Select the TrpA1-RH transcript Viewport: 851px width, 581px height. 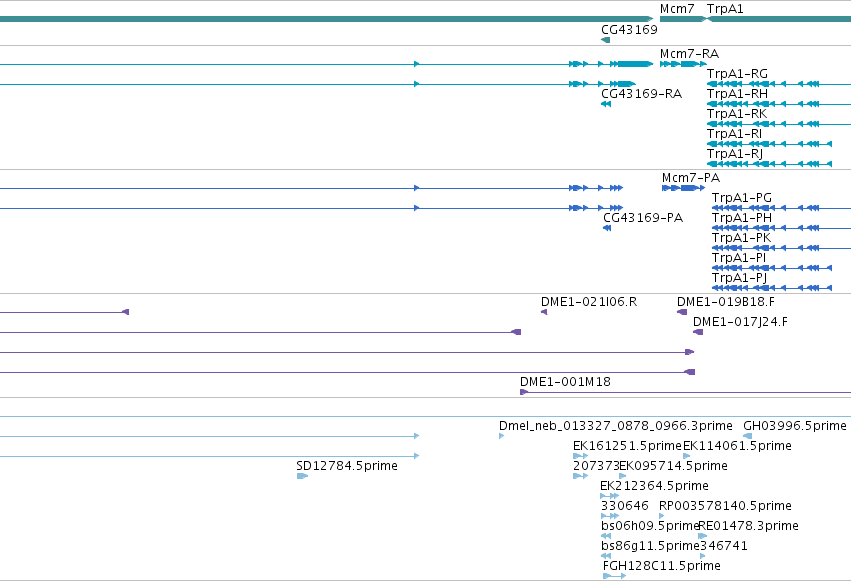coord(779,104)
